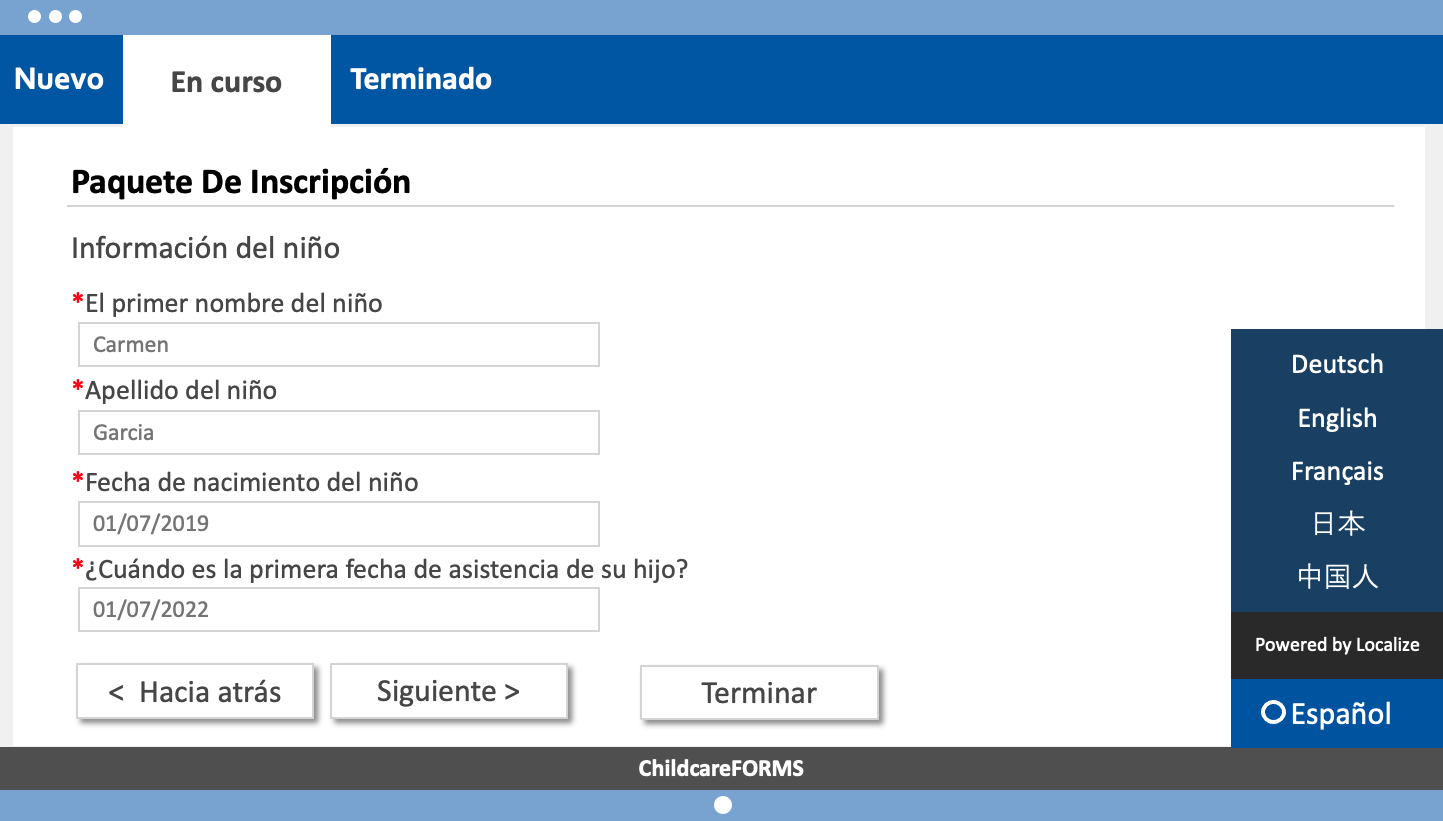The width and height of the screenshot is (1443, 821).
Task: Click the Apellido field containing Garcia
Action: point(339,432)
